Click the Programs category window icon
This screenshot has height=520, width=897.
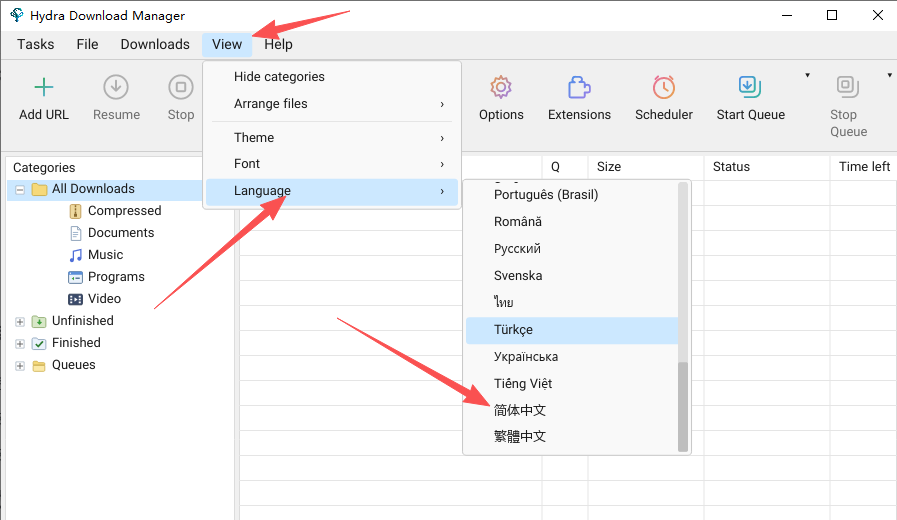pyautogui.click(x=76, y=277)
